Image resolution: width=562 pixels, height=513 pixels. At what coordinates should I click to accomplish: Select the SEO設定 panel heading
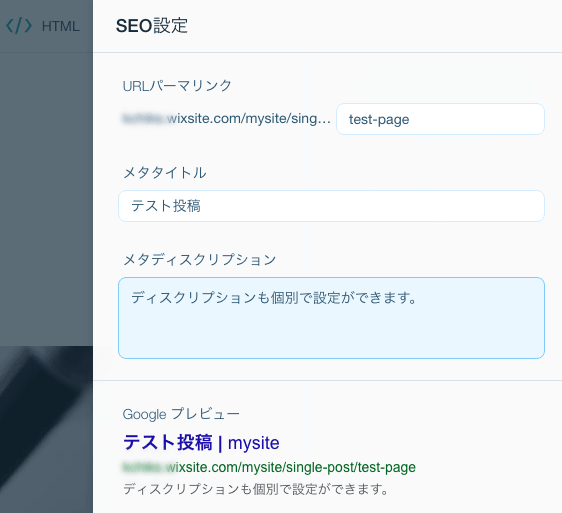152,26
